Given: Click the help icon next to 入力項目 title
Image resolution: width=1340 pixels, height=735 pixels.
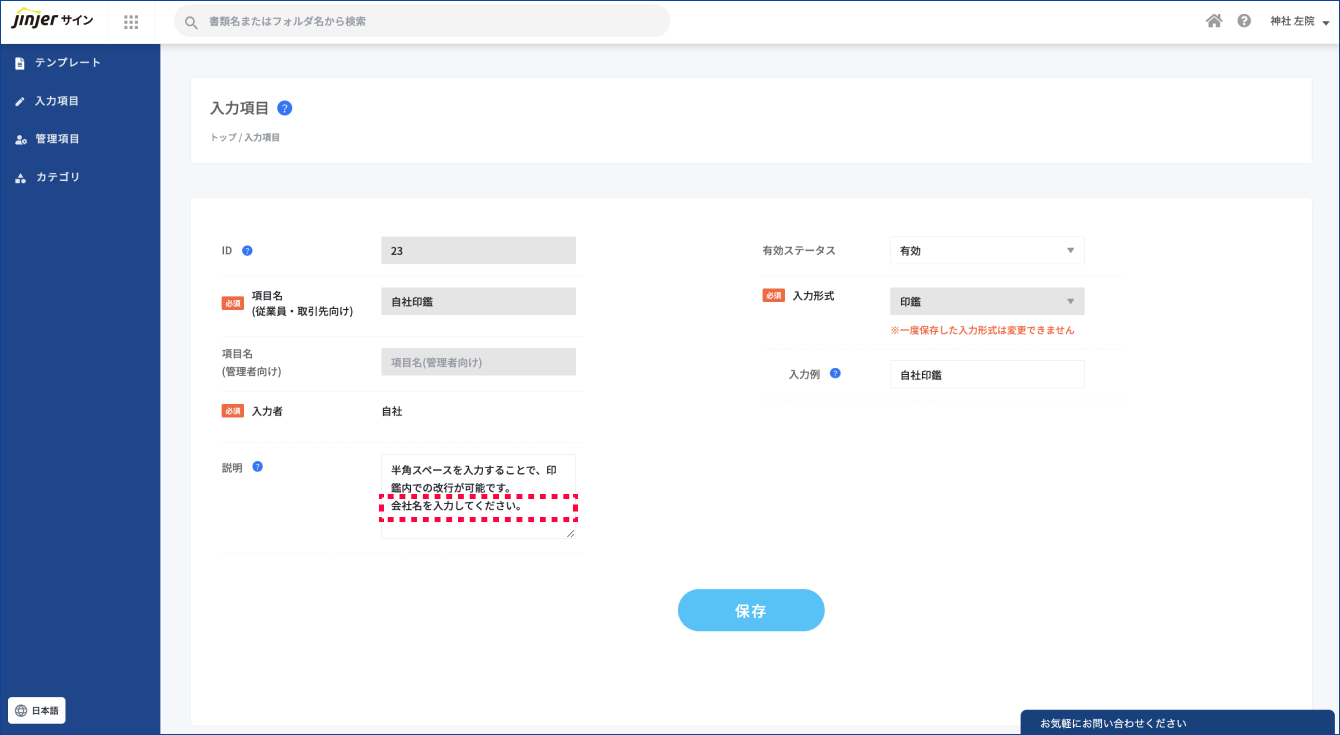Looking at the screenshot, I should coord(285,108).
